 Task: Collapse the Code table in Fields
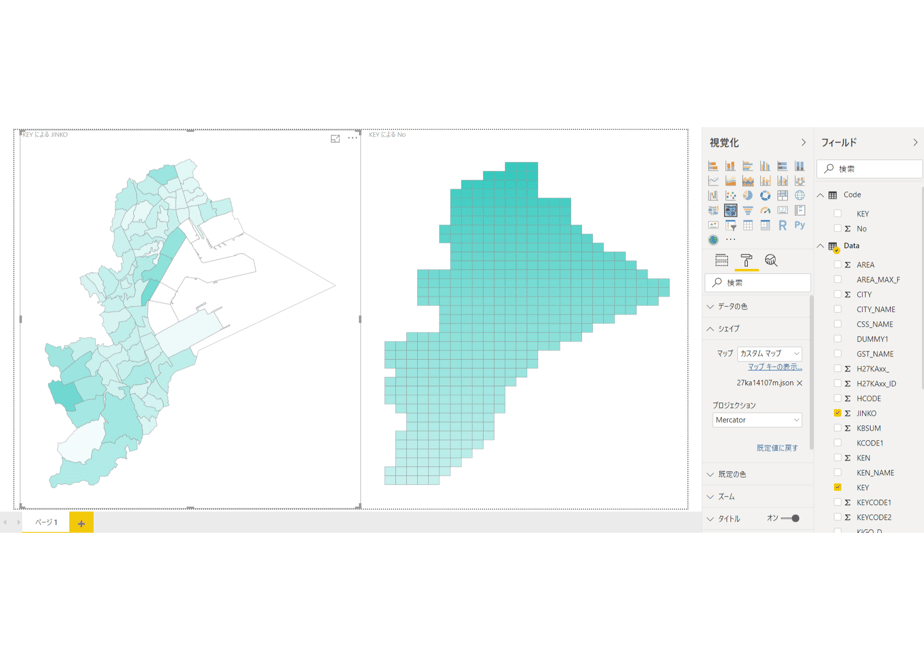click(820, 195)
